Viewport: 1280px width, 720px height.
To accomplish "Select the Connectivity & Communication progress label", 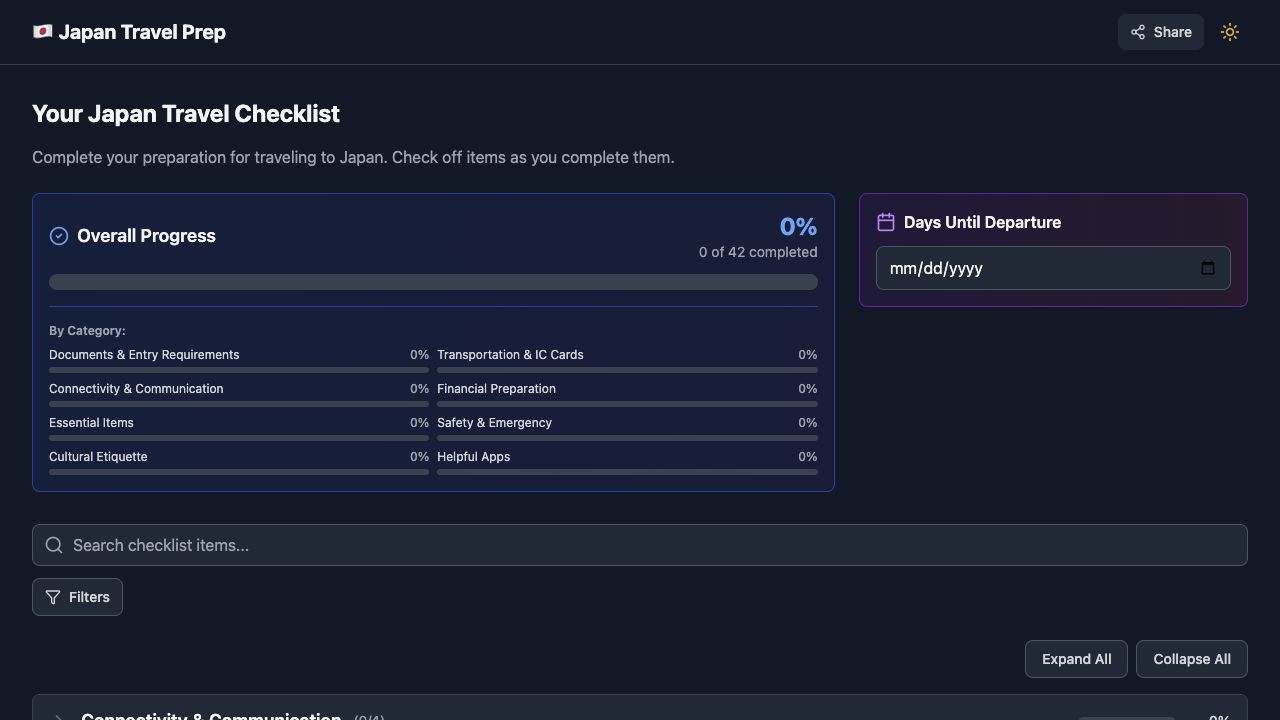I will pos(136,389).
